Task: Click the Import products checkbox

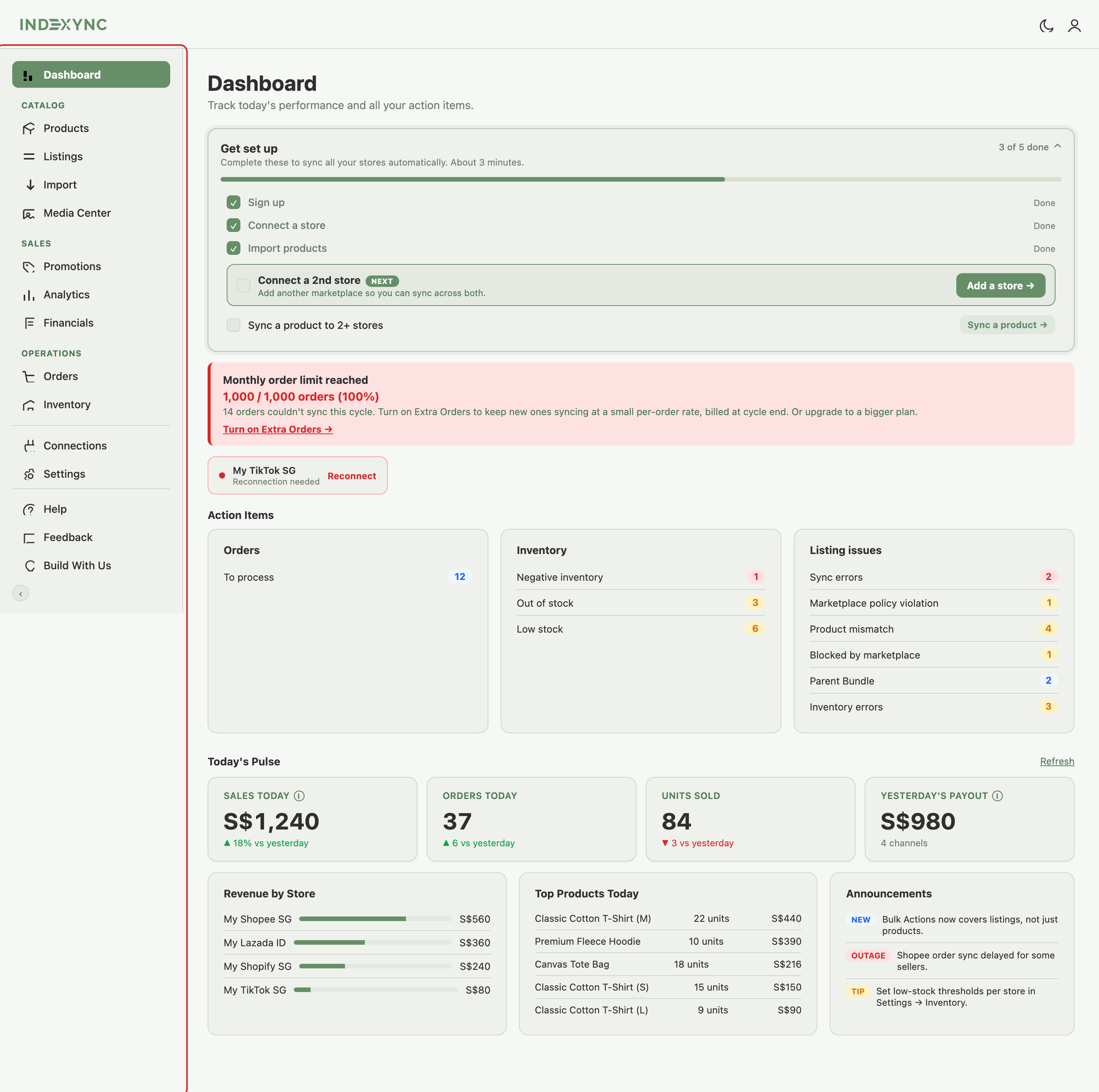Action: [233, 248]
